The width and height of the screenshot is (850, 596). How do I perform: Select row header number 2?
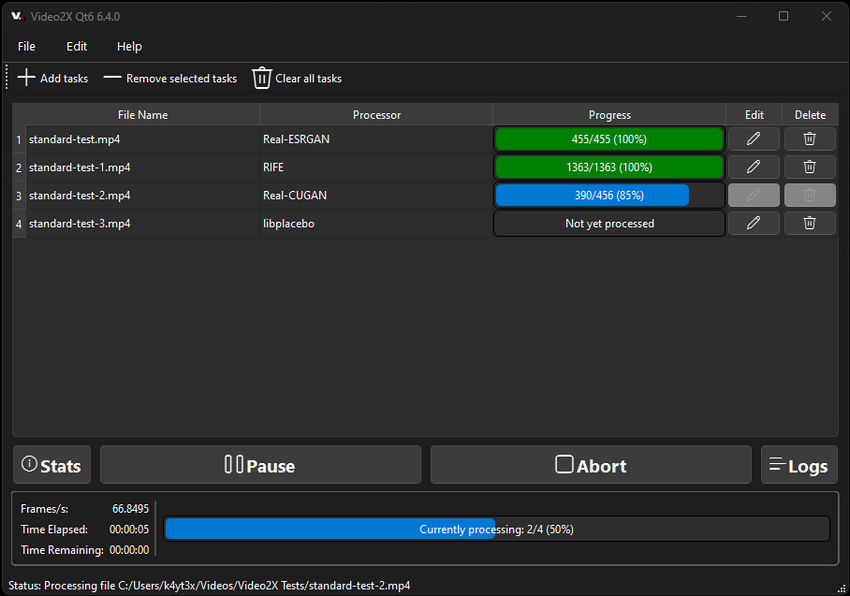[x=19, y=168]
